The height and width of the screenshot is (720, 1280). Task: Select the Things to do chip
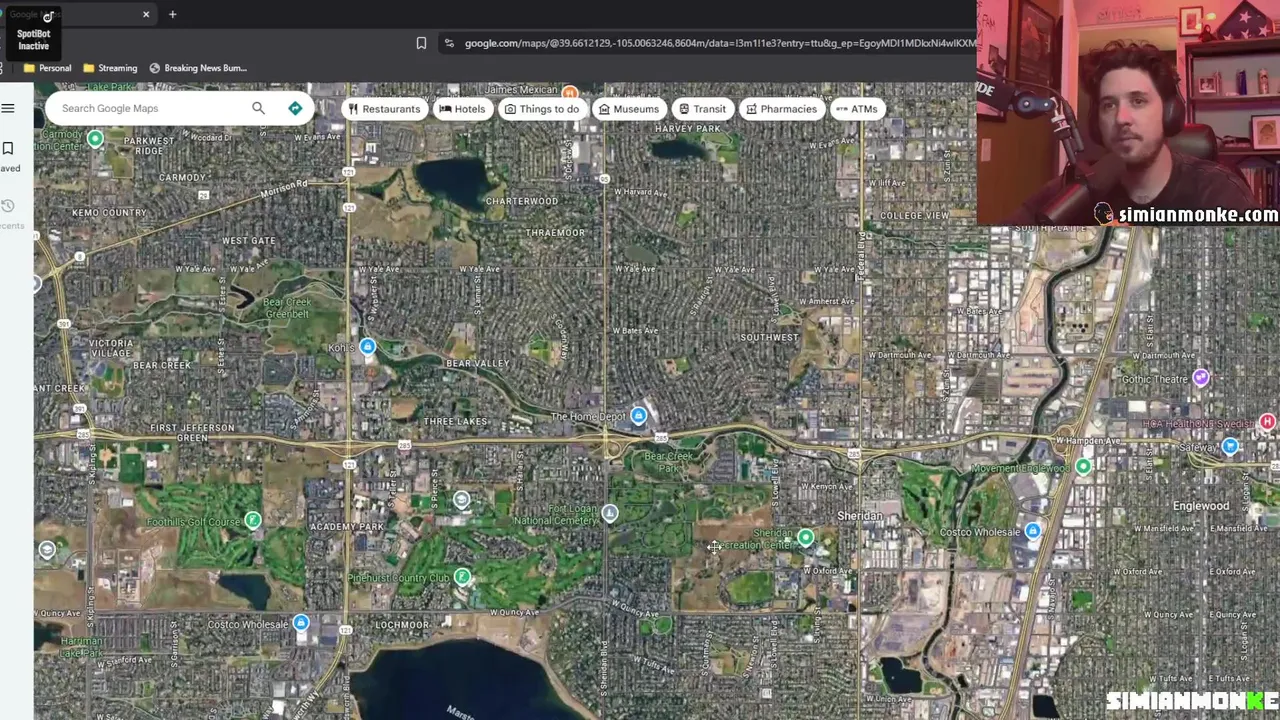coord(541,109)
